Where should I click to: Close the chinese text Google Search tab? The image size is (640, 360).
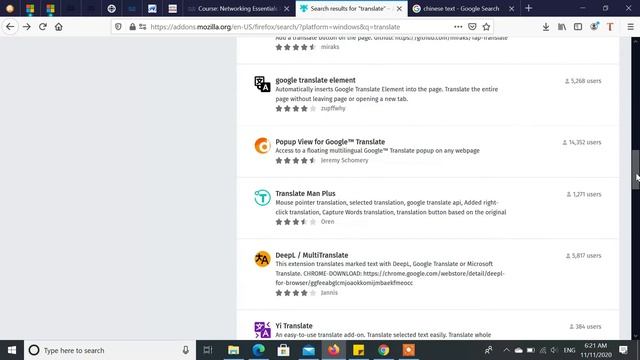tap(511, 9)
